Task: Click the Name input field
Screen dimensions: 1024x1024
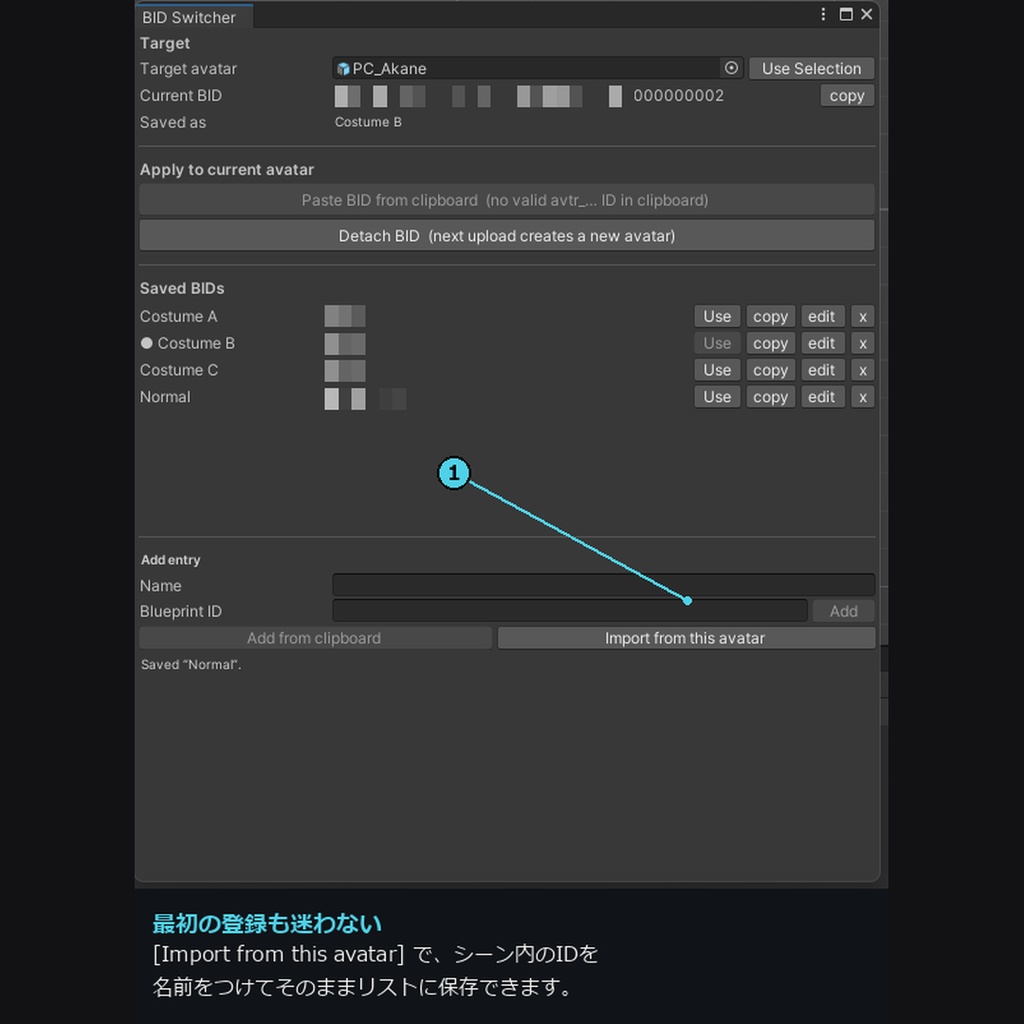Action: click(x=603, y=584)
